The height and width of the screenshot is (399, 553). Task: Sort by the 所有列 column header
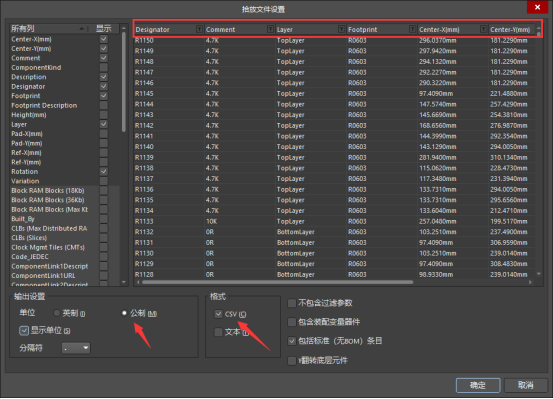48,29
